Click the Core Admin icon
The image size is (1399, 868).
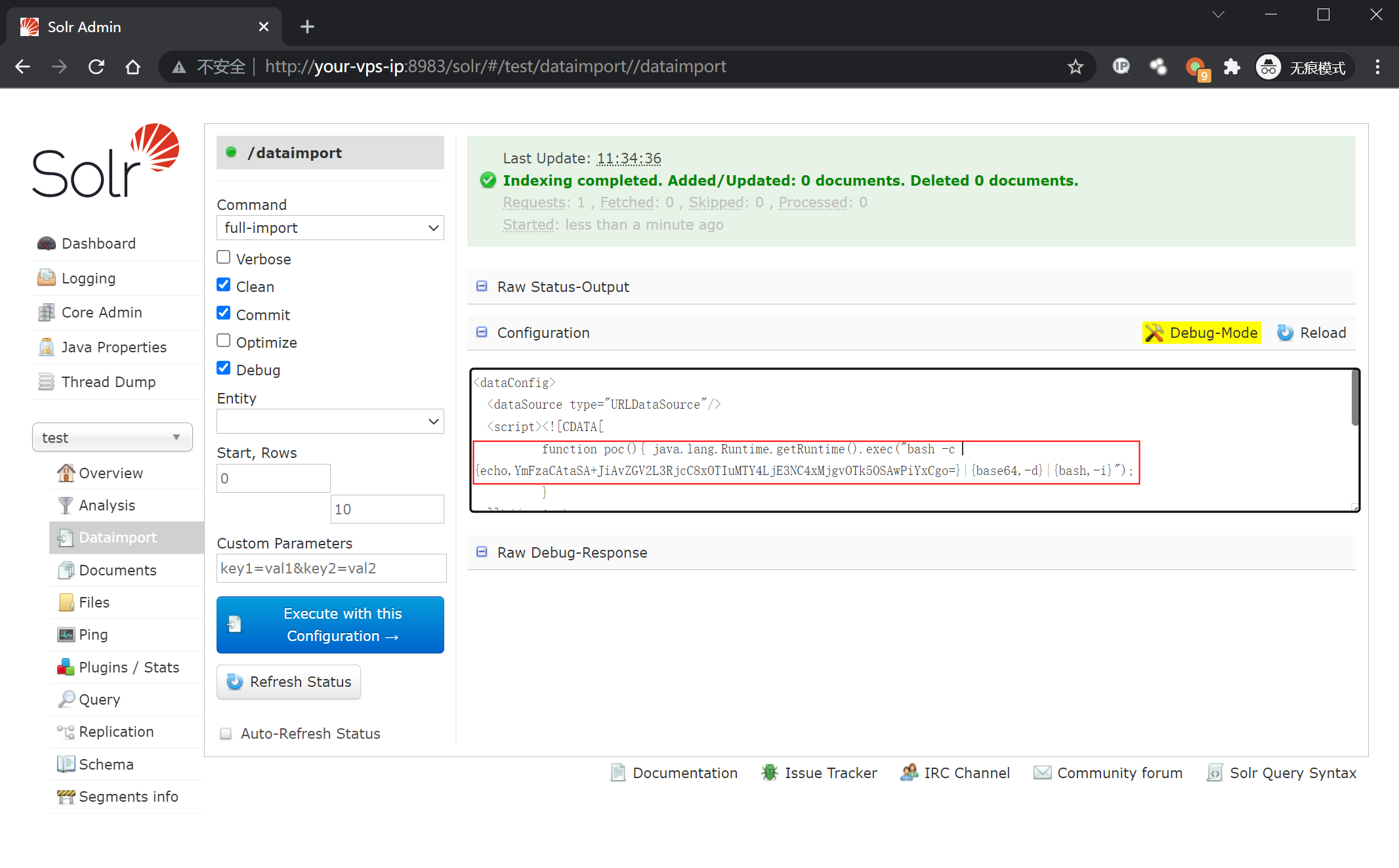click(x=46, y=312)
